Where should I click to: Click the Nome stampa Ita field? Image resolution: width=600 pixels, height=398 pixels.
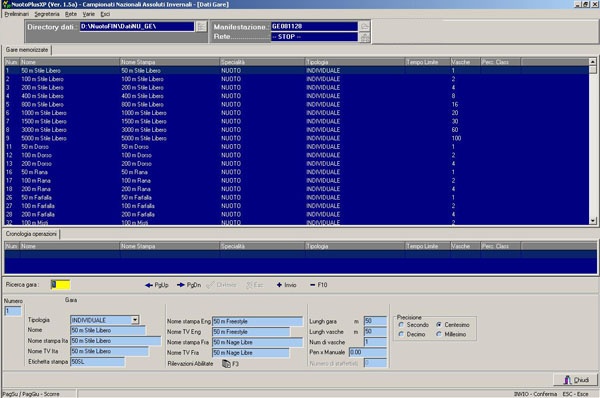(x=116, y=341)
